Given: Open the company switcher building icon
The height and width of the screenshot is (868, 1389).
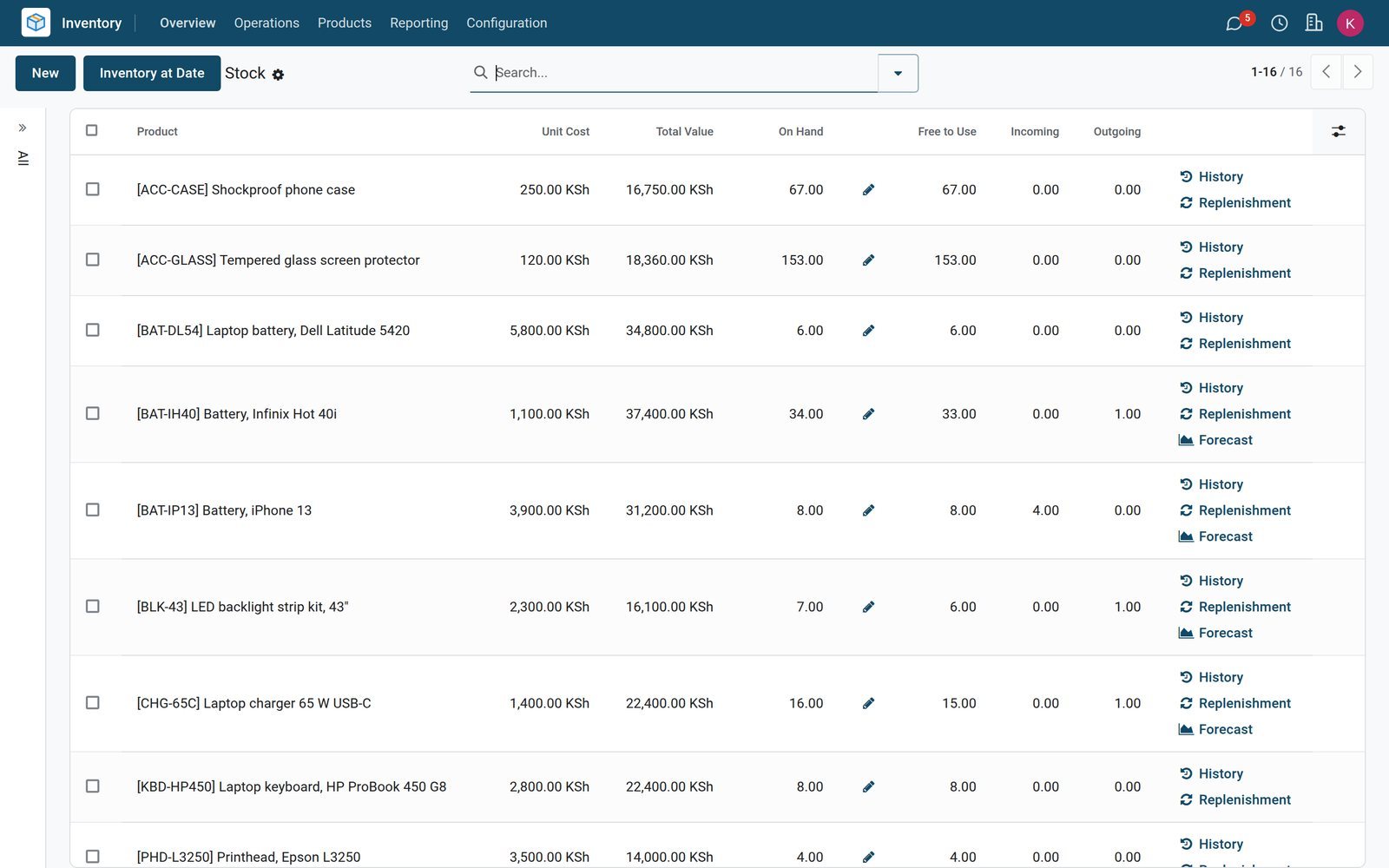Looking at the screenshot, I should [x=1314, y=23].
